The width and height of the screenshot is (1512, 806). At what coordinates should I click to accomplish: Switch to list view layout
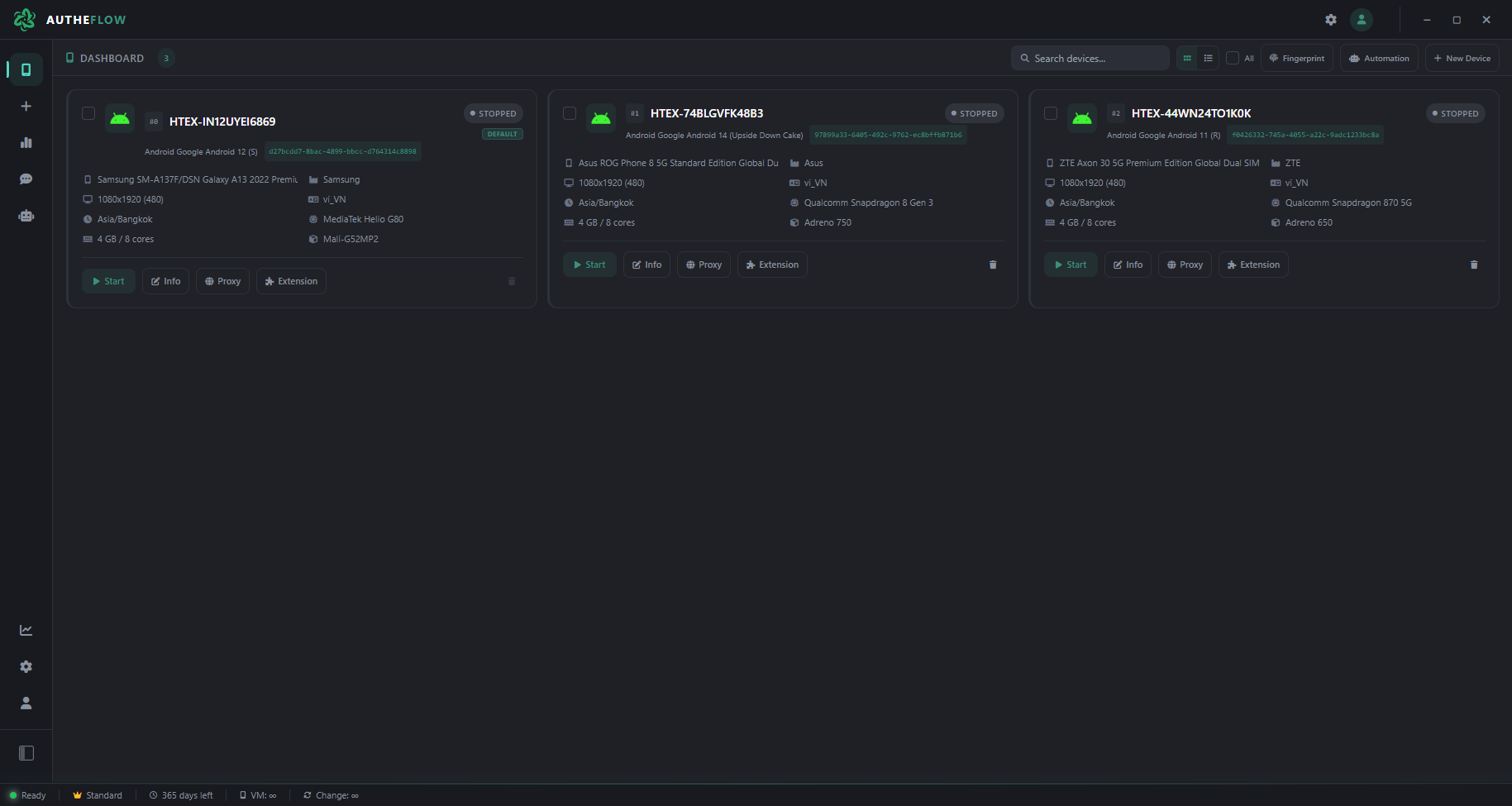pos(1209,58)
